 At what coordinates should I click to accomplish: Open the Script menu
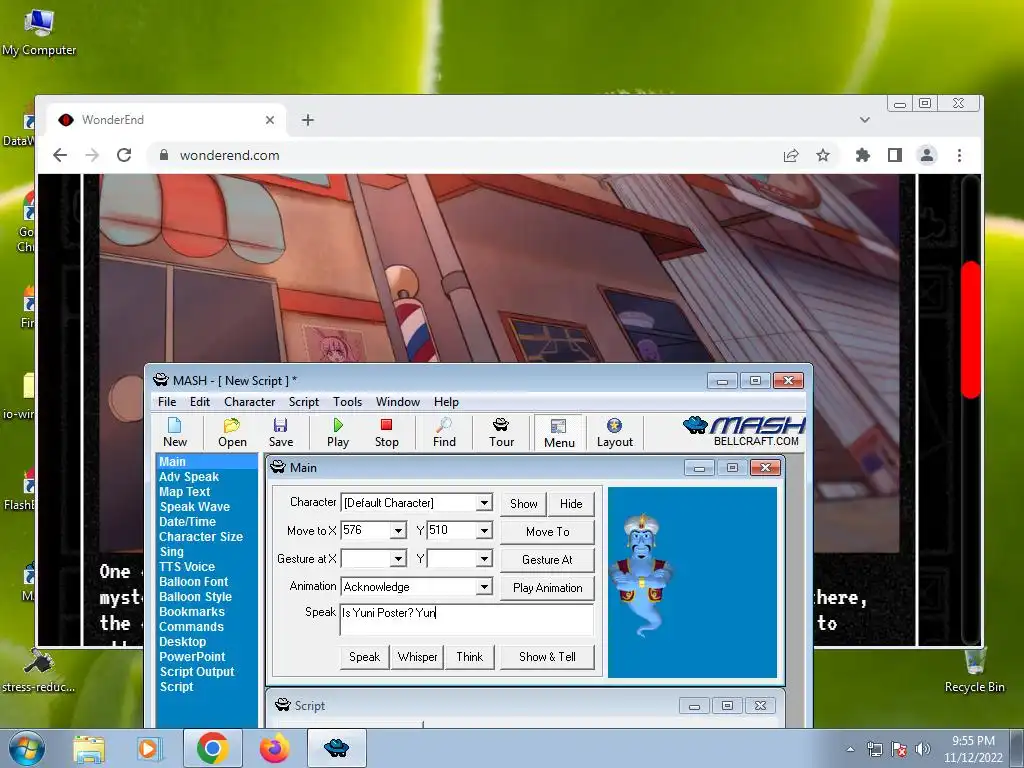point(304,402)
